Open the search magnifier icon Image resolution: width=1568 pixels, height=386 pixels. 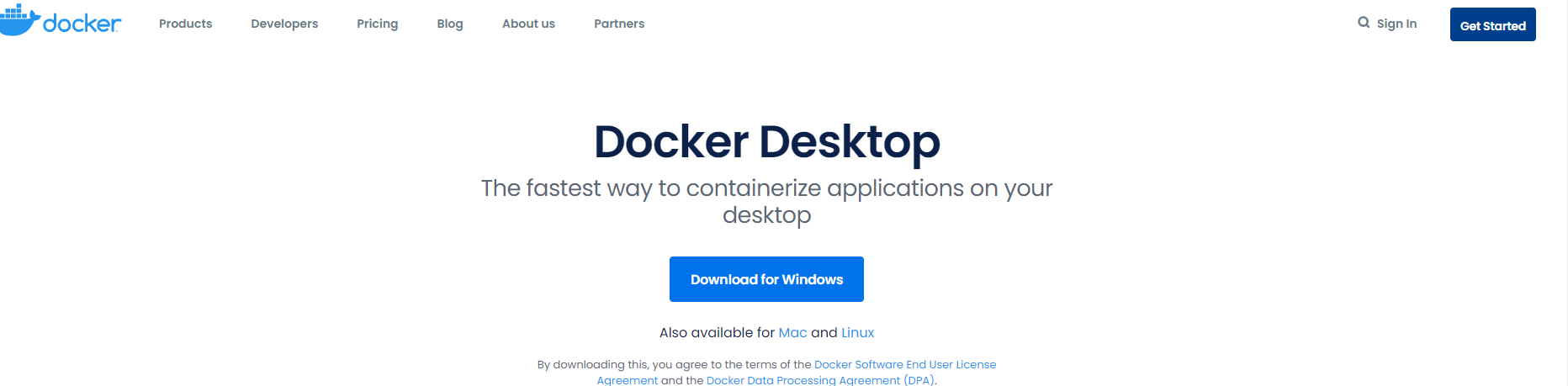tap(1364, 23)
